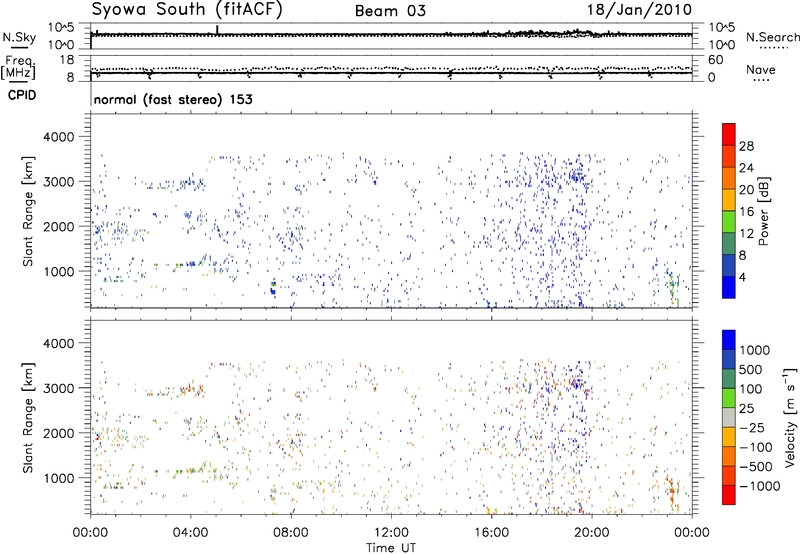The width and height of the screenshot is (800, 554).
Task: Click the date '18/Jan/2010'
Action: tap(640, 10)
